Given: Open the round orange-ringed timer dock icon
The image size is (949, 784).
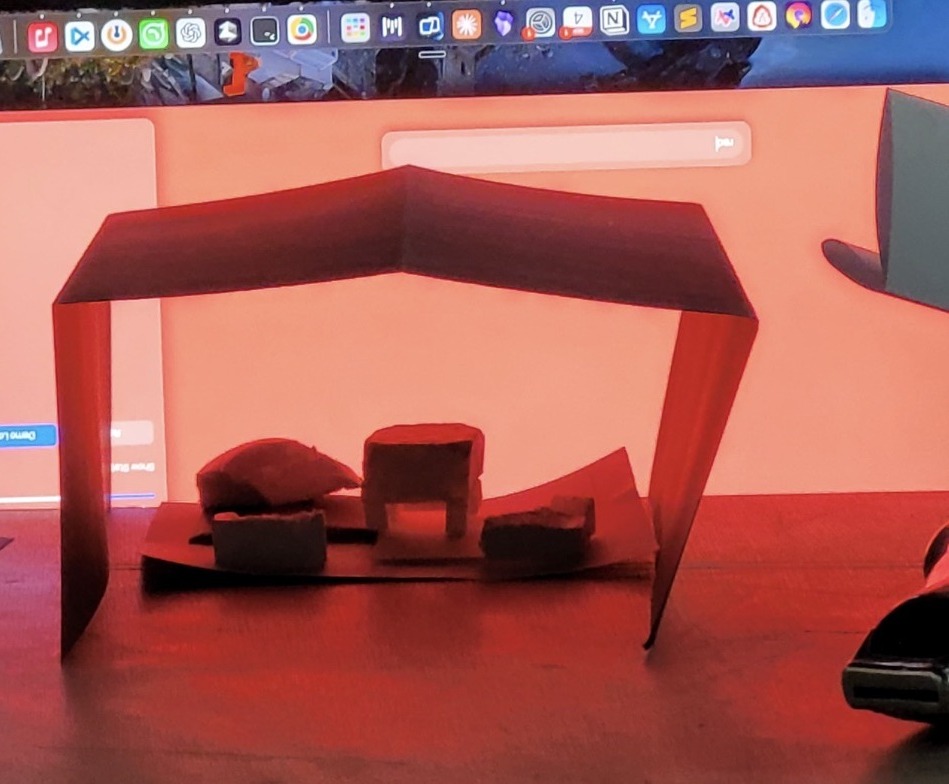Looking at the screenshot, I should click(x=117, y=35).
